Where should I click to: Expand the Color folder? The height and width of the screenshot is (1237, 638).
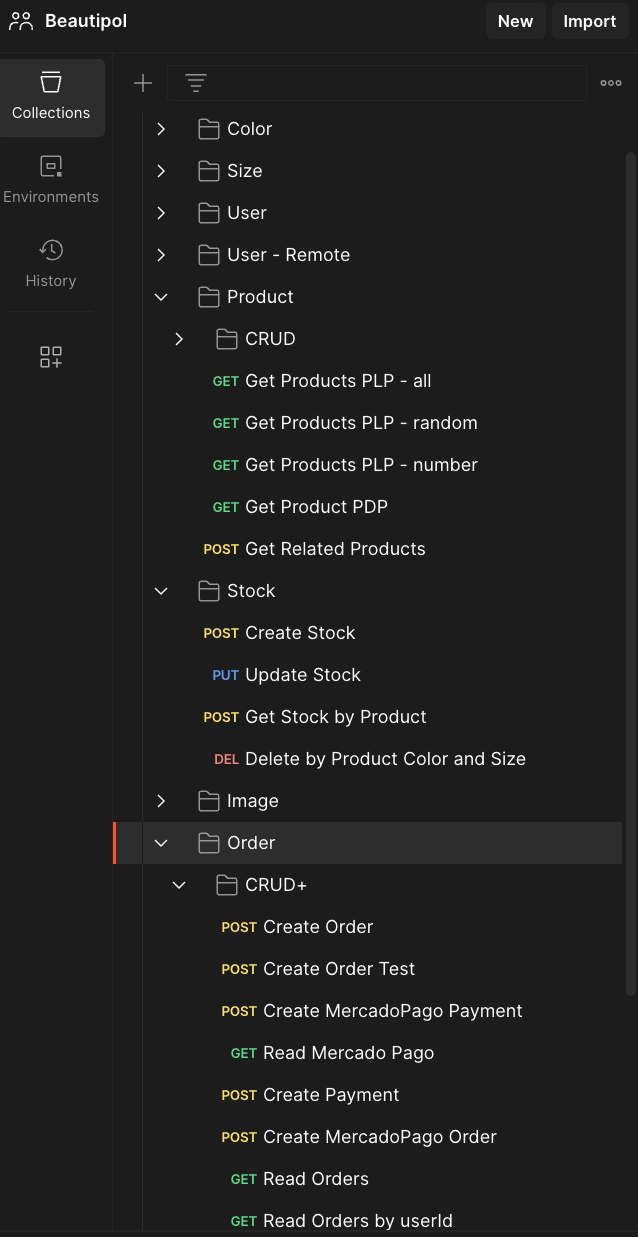(161, 129)
